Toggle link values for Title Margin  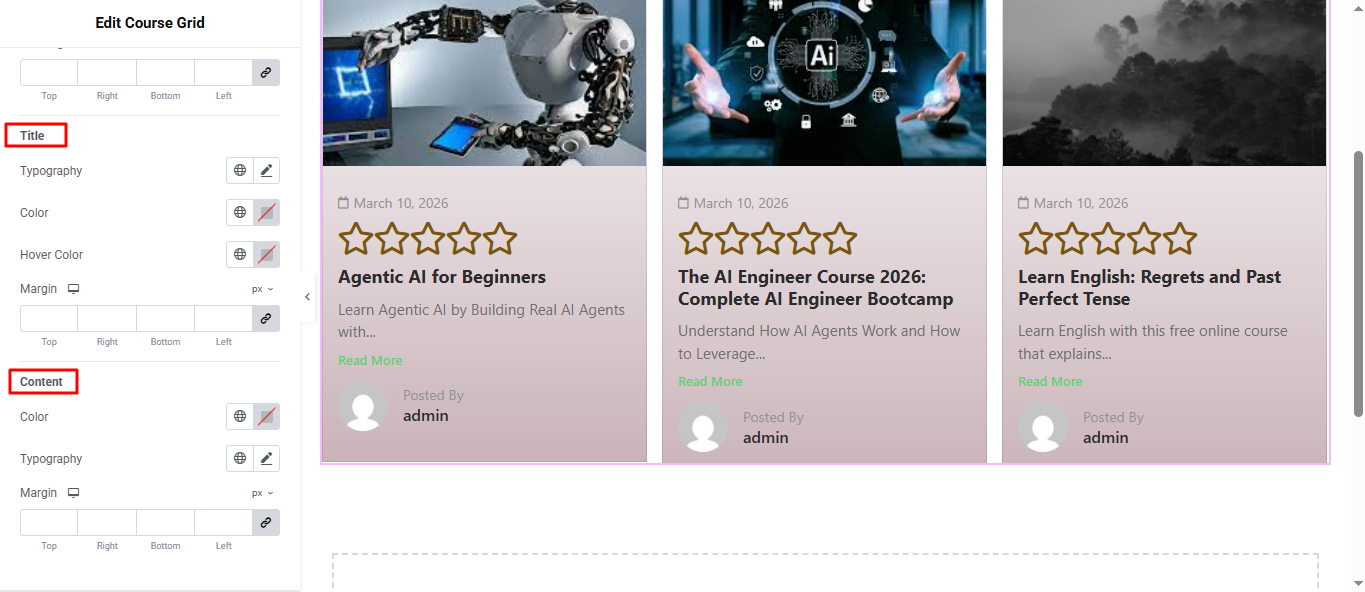(x=266, y=319)
